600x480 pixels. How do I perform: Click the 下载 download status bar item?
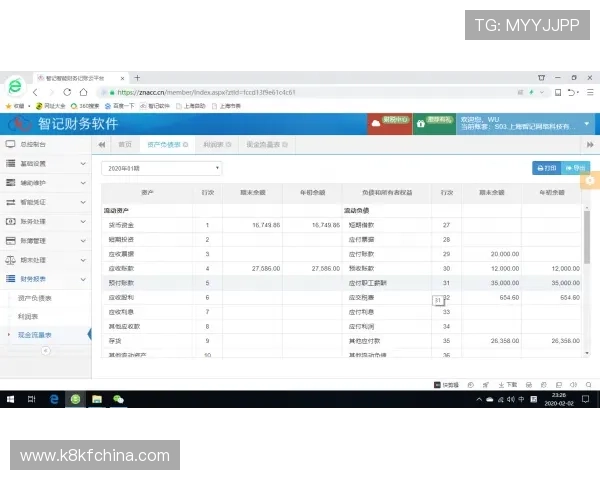point(507,385)
